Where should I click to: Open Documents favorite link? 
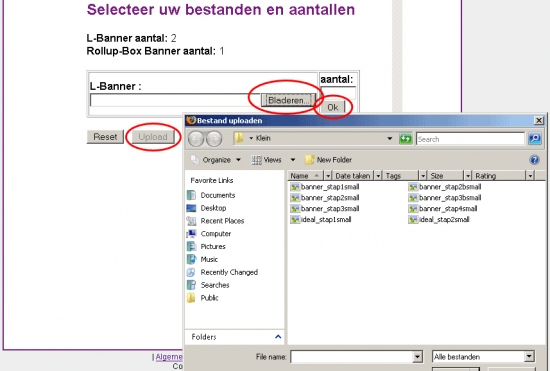click(x=211, y=195)
